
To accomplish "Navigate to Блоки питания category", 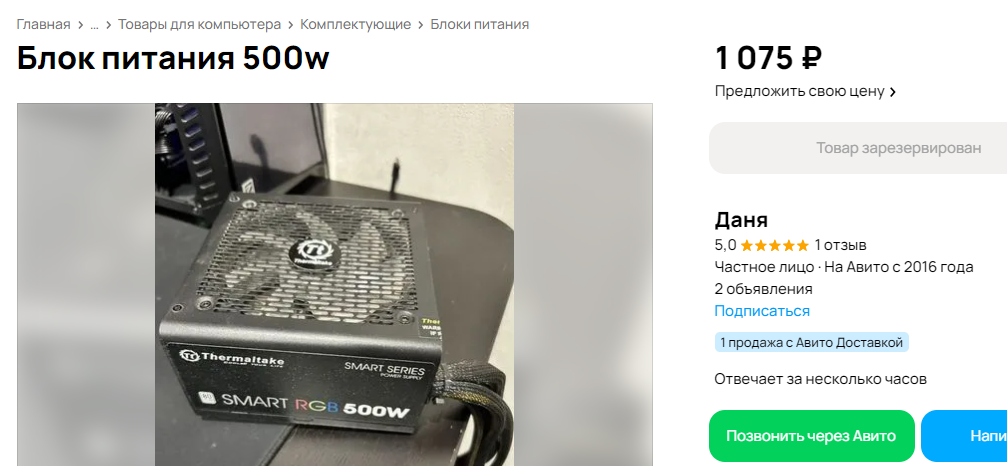I will click(x=480, y=25).
